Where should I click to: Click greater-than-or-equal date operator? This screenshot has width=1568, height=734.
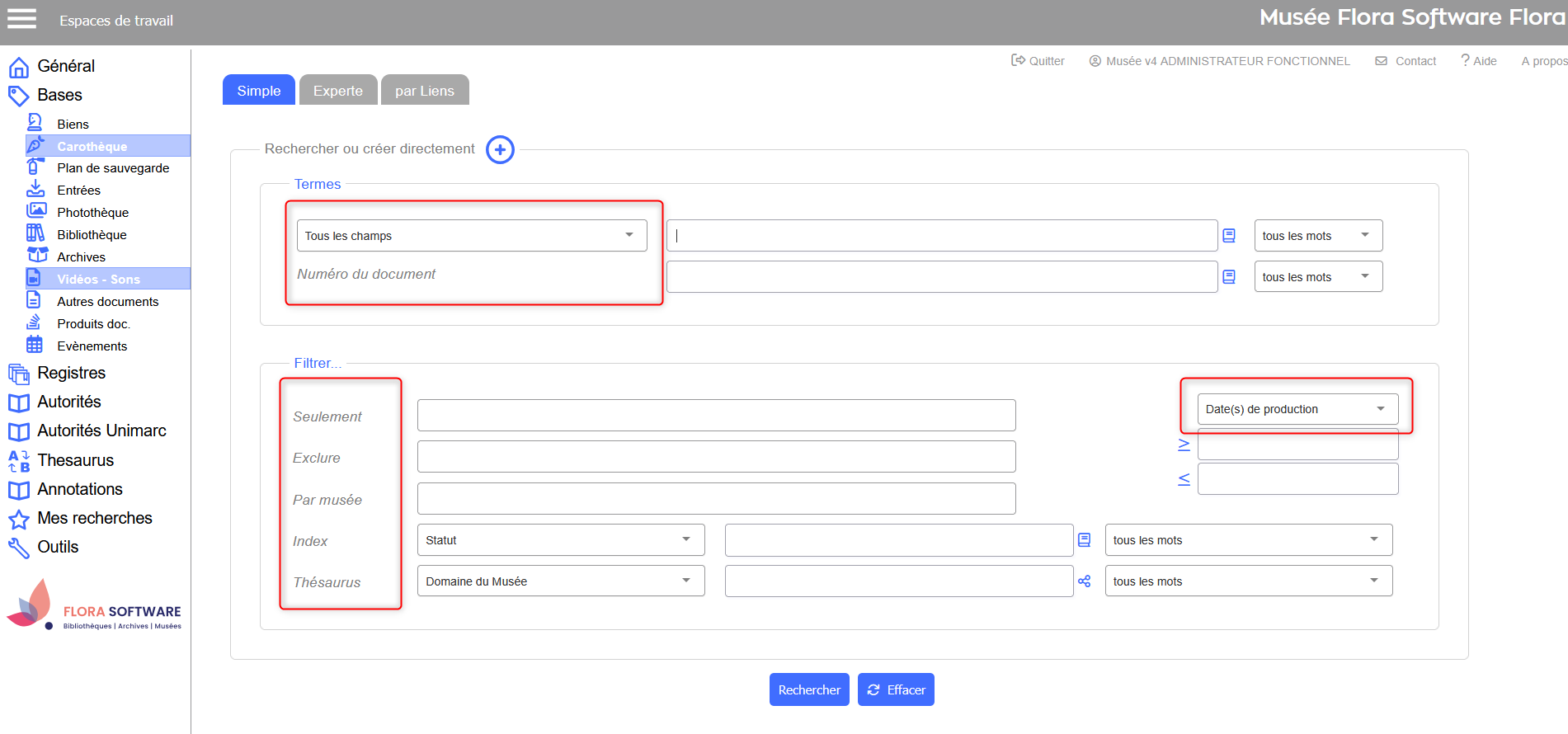click(x=1184, y=445)
